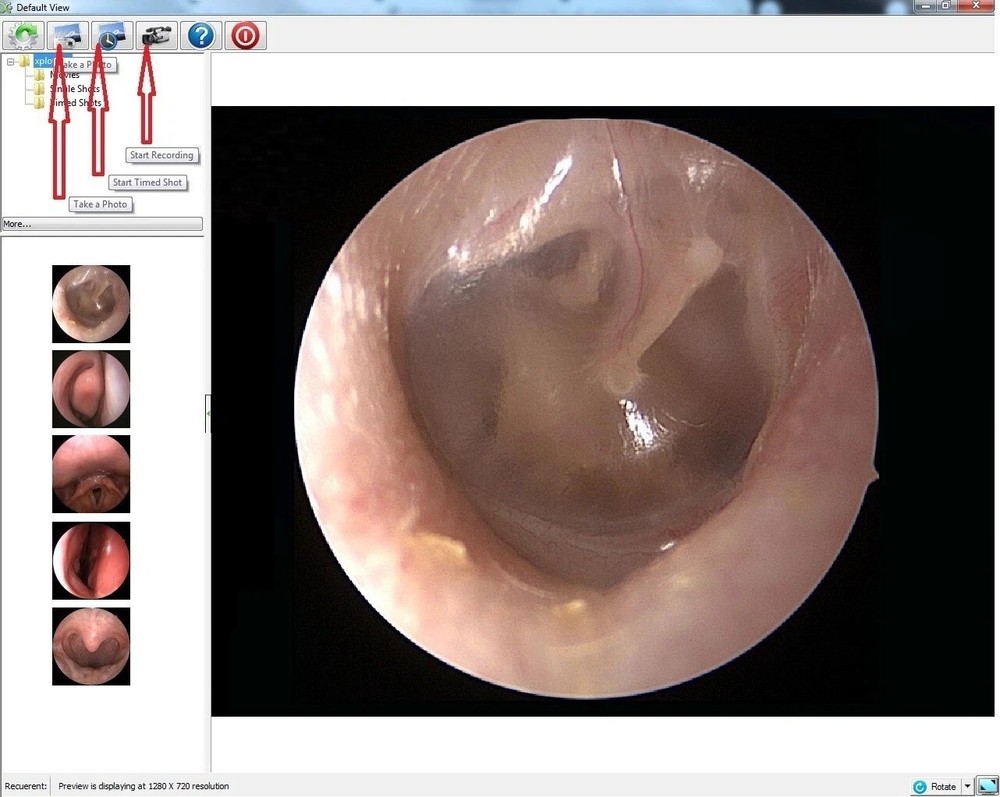Select the Timed Shots folder
Screen dimensions: 1000x797
[x=74, y=102]
